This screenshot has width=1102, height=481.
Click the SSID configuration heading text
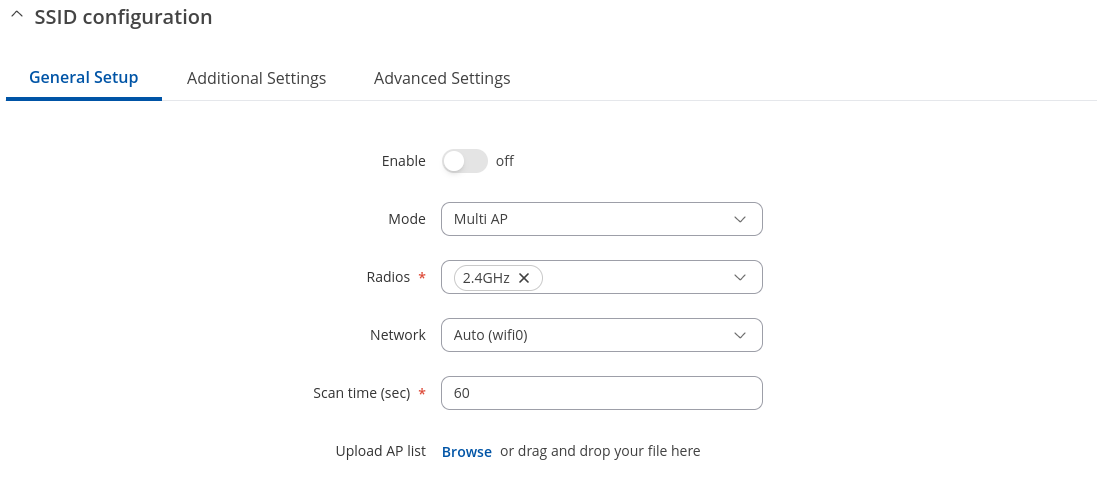123,17
